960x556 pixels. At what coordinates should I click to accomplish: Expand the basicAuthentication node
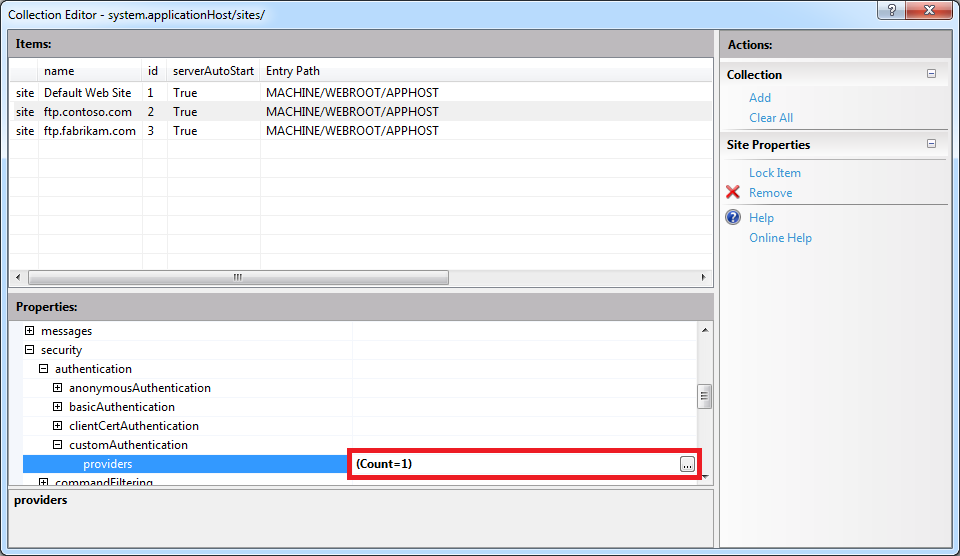click(x=58, y=407)
